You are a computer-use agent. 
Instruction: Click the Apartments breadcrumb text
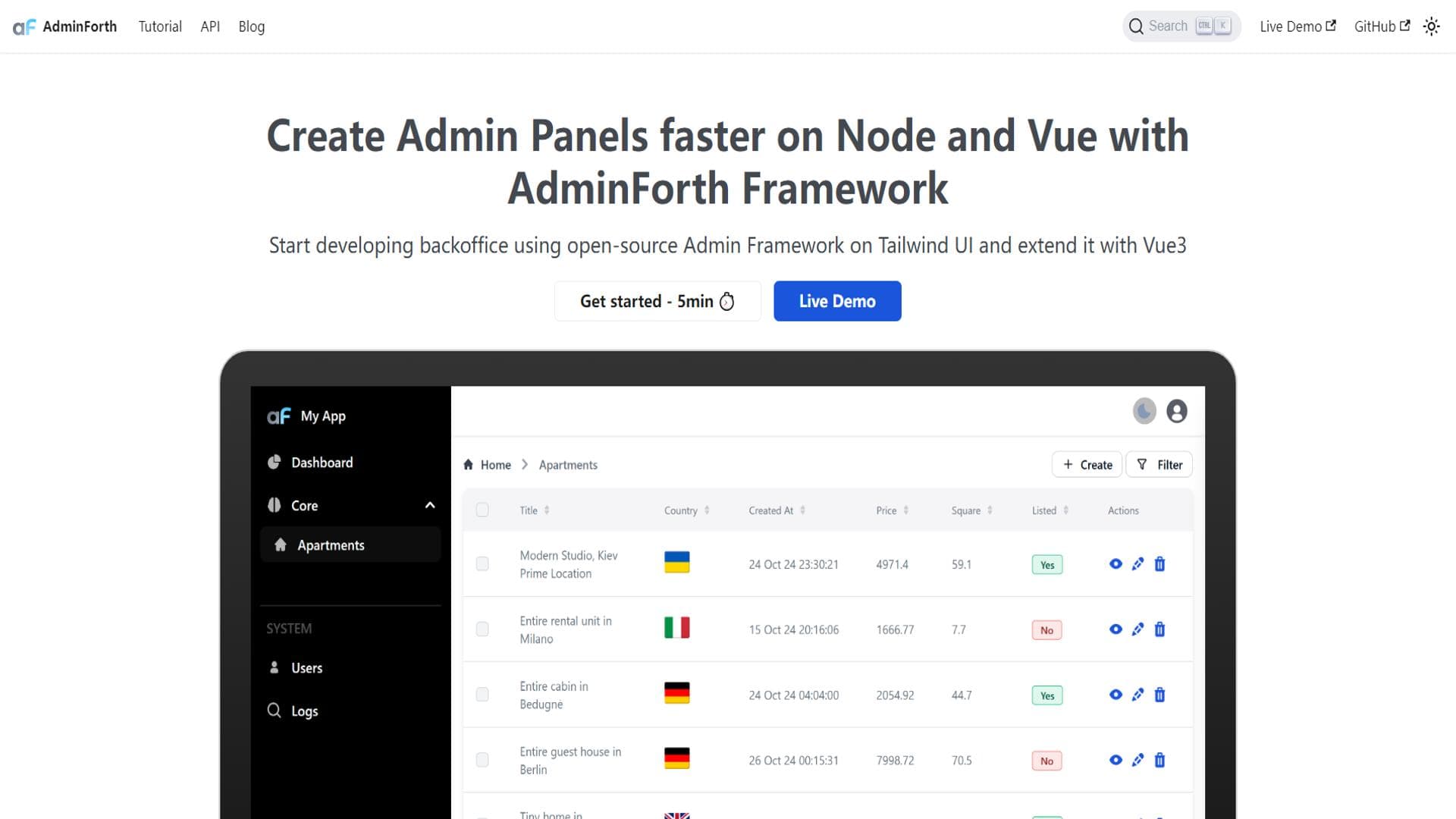(568, 465)
